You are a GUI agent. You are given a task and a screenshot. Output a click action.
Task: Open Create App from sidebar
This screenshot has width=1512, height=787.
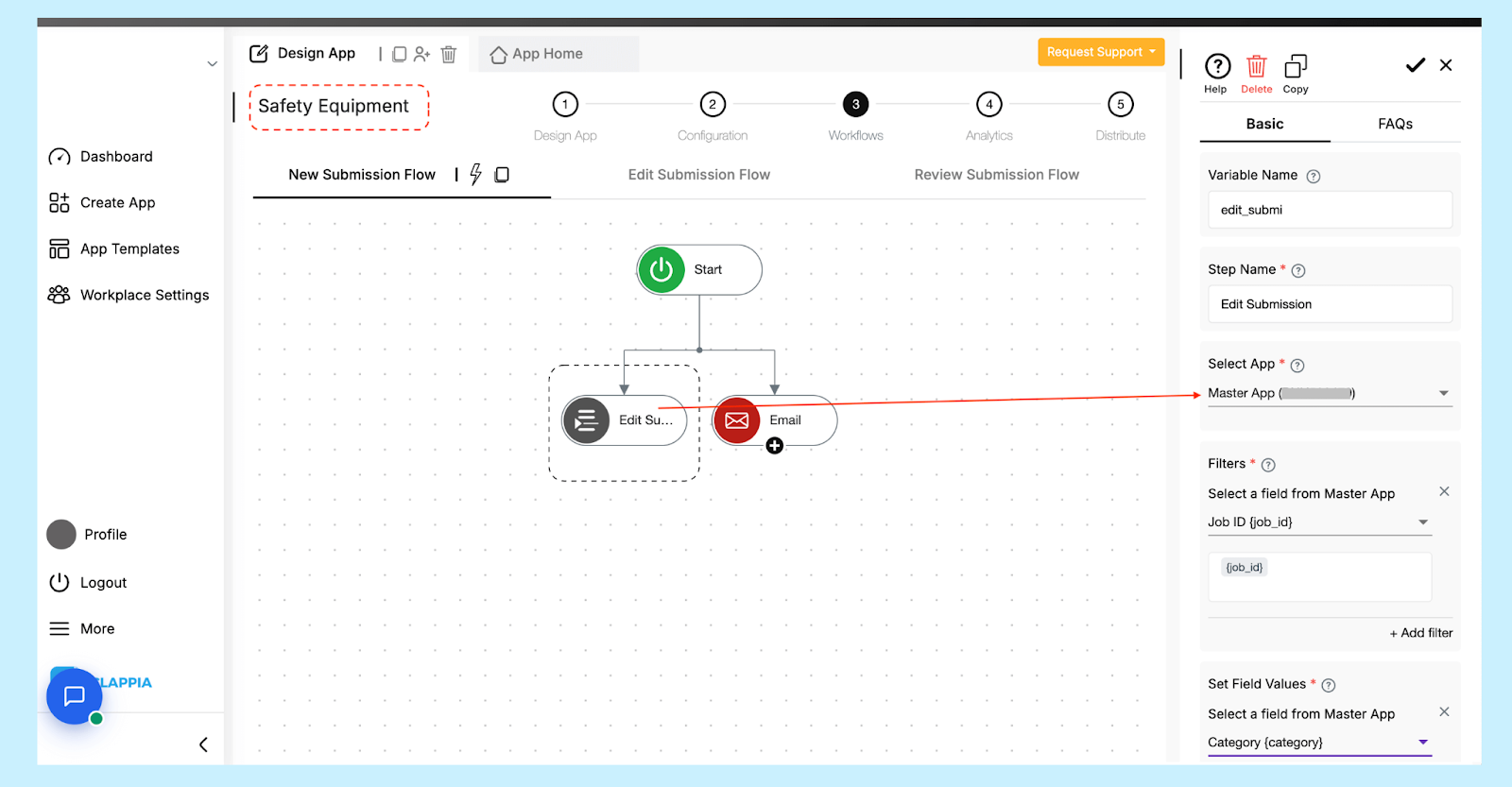[102, 203]
